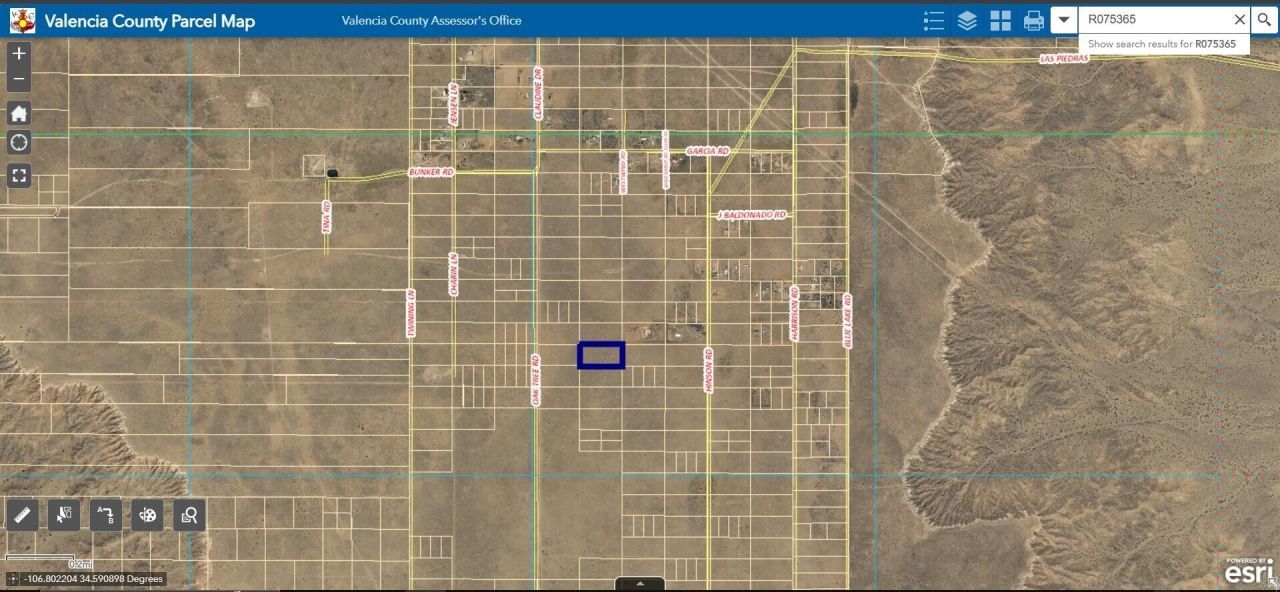Click the search box containing R075365
The width and height of the screenshot is (1280, 592).
point(1155,19)
